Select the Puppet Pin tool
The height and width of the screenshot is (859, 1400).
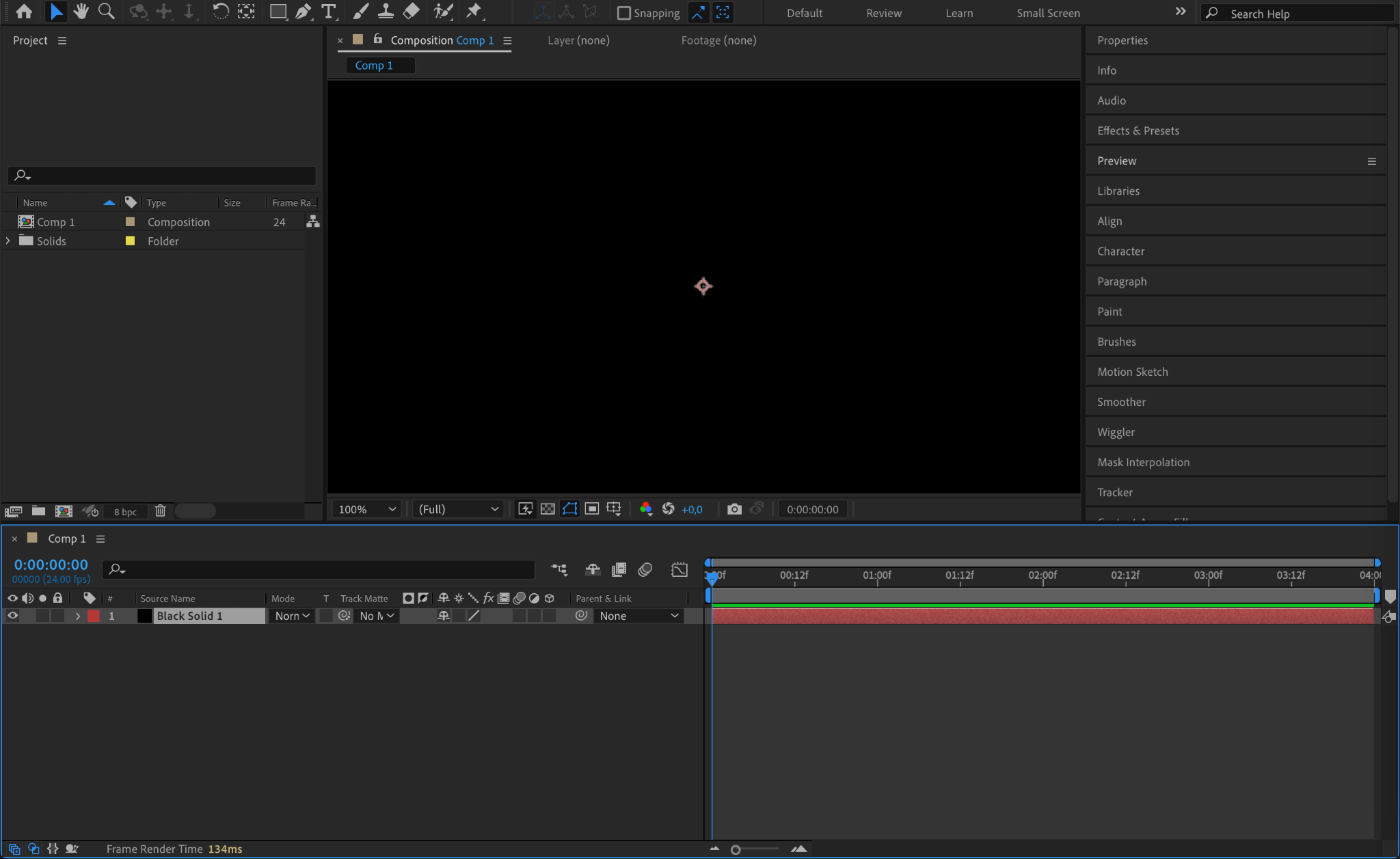coord(473,12)
